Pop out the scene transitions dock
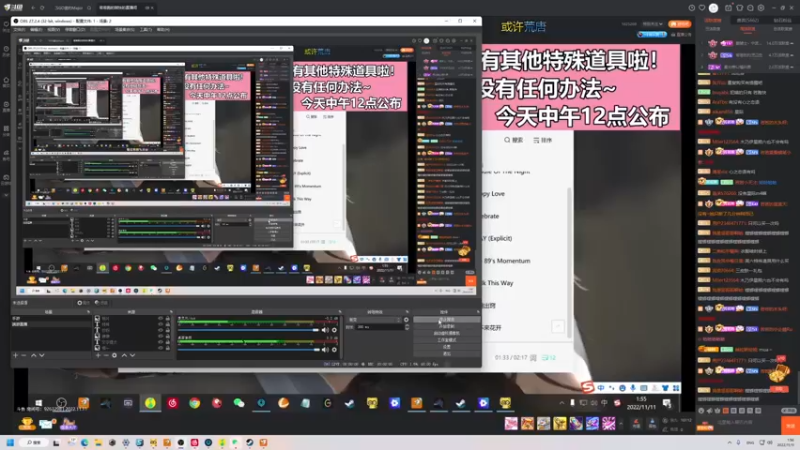The image size is (800, 450). pos(407,312)
